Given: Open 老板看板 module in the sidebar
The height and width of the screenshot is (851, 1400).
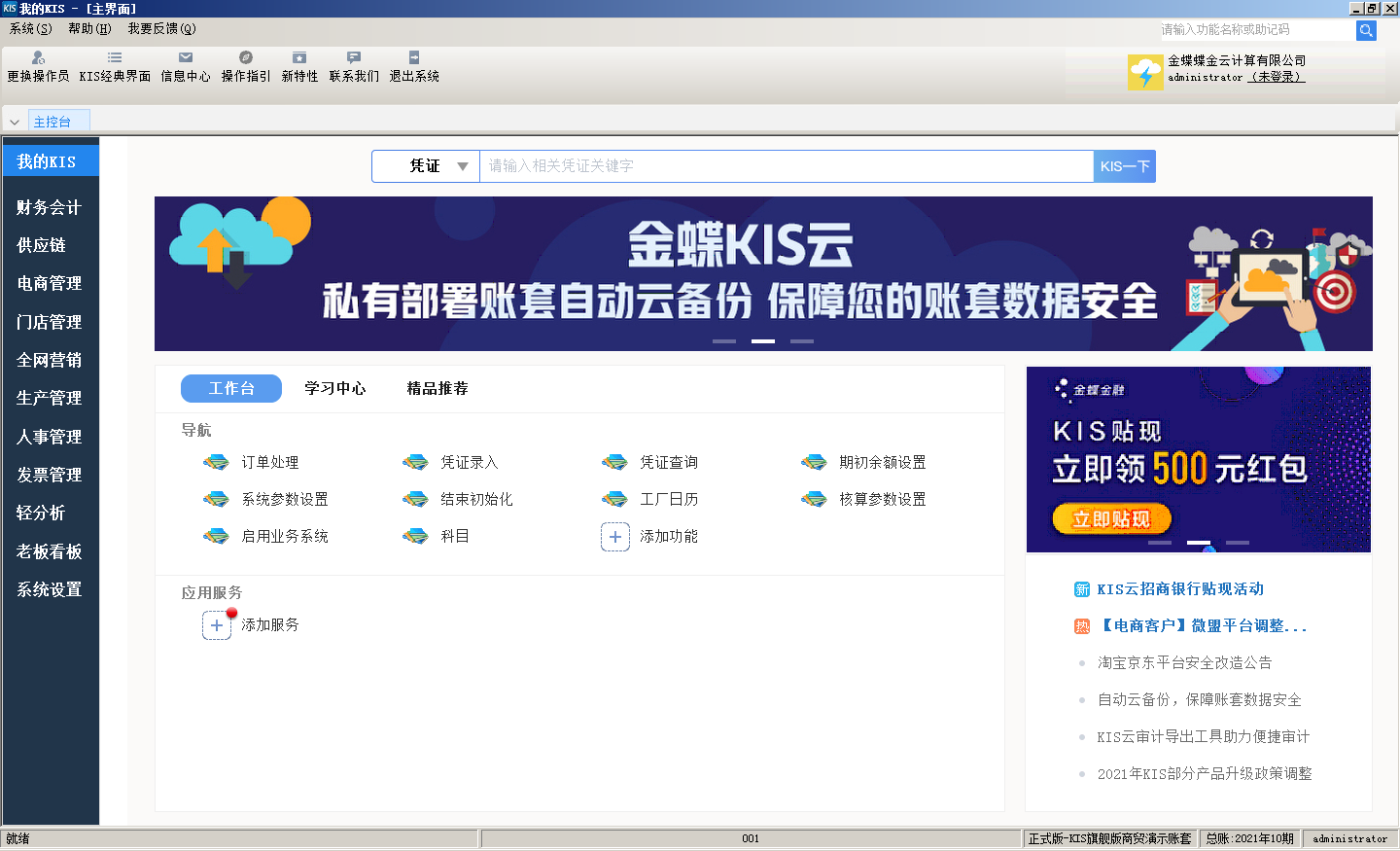Looking at the screenshot, I should pos(51,551).
